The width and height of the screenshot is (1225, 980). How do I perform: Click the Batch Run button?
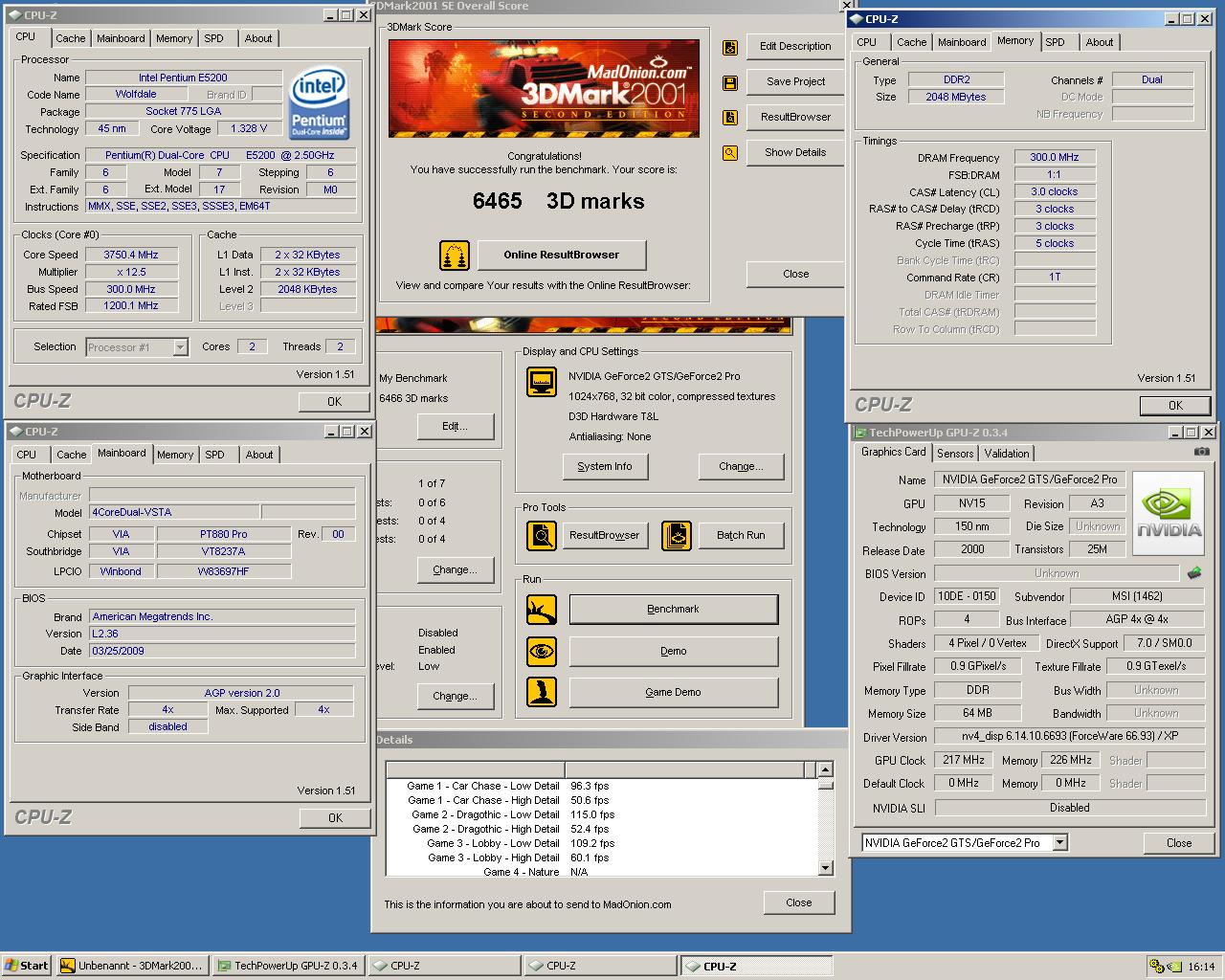pyautogui.click(x=741, y=535)
